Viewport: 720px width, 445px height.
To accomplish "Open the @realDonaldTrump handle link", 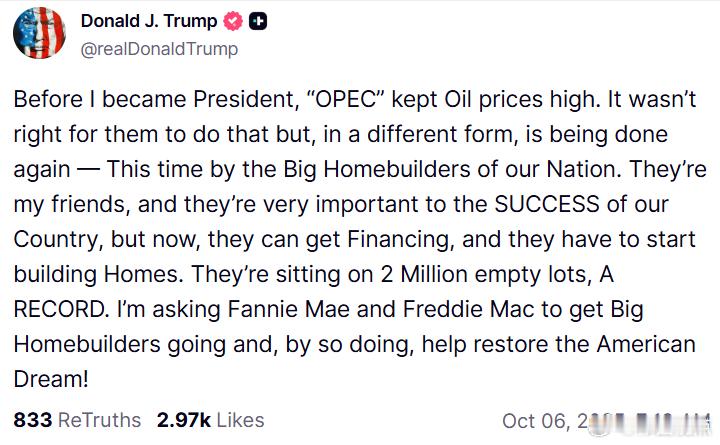I will click(x=159, y=48).
